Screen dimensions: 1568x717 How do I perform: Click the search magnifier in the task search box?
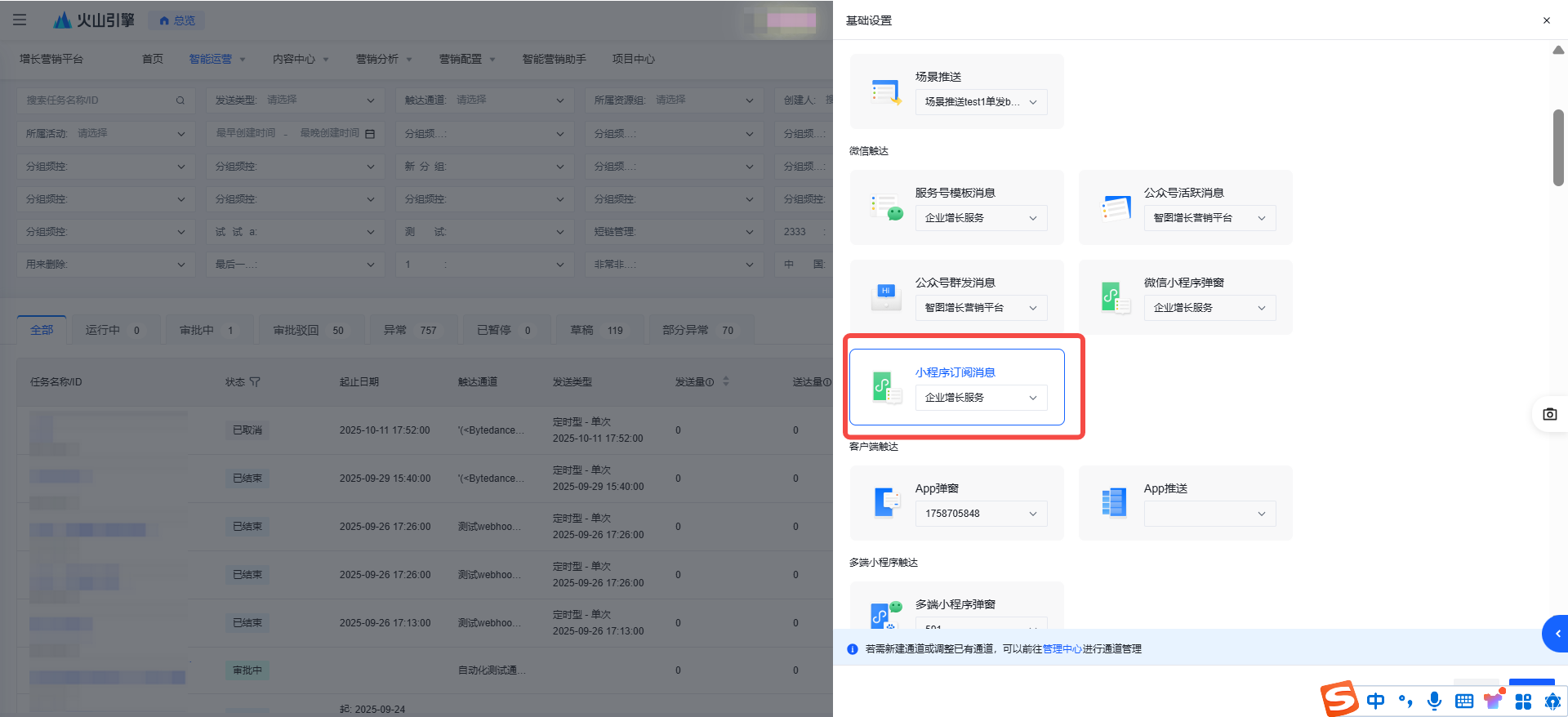pyautogui.click(x=180, y=100)
